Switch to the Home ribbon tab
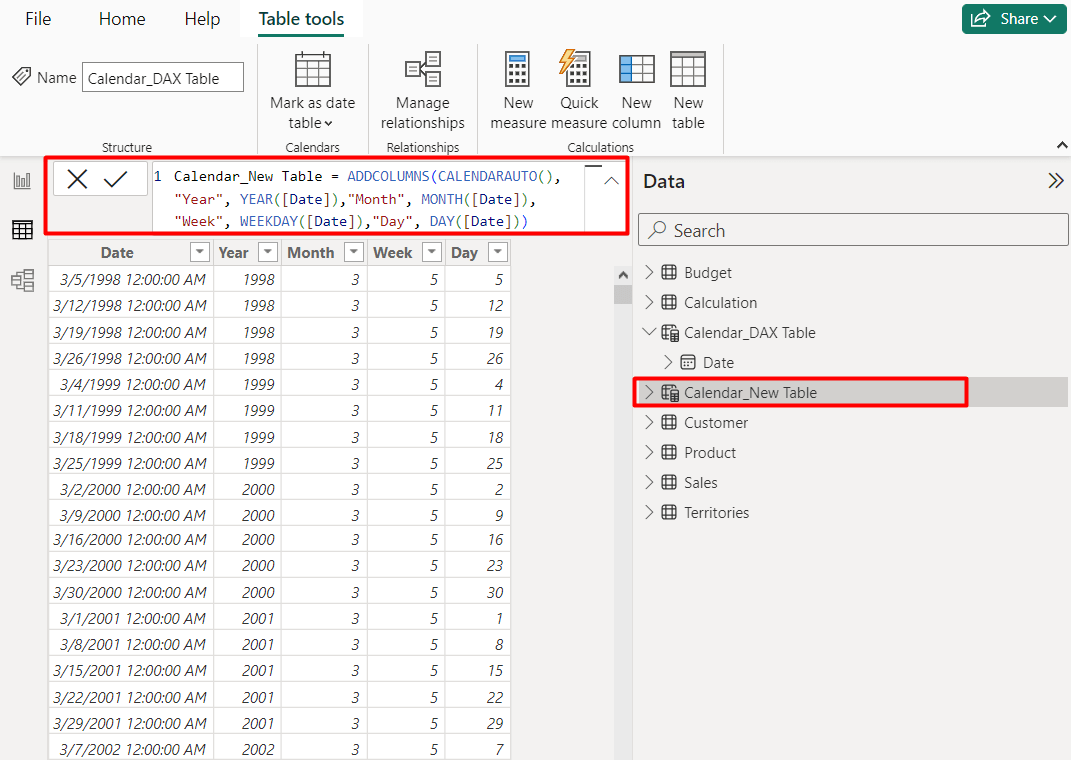 pos(121,18)
